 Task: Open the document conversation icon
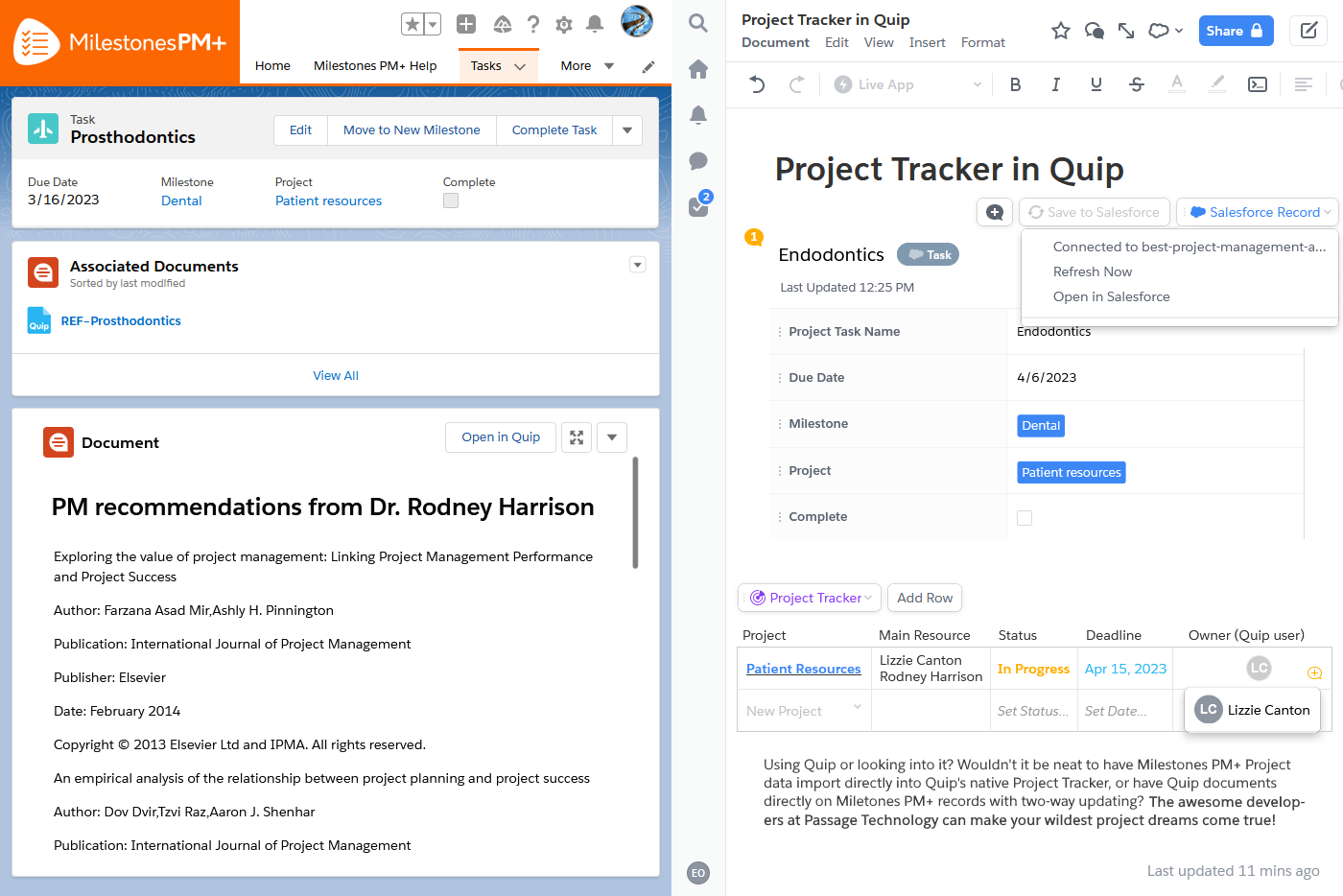pos(1094,31)
